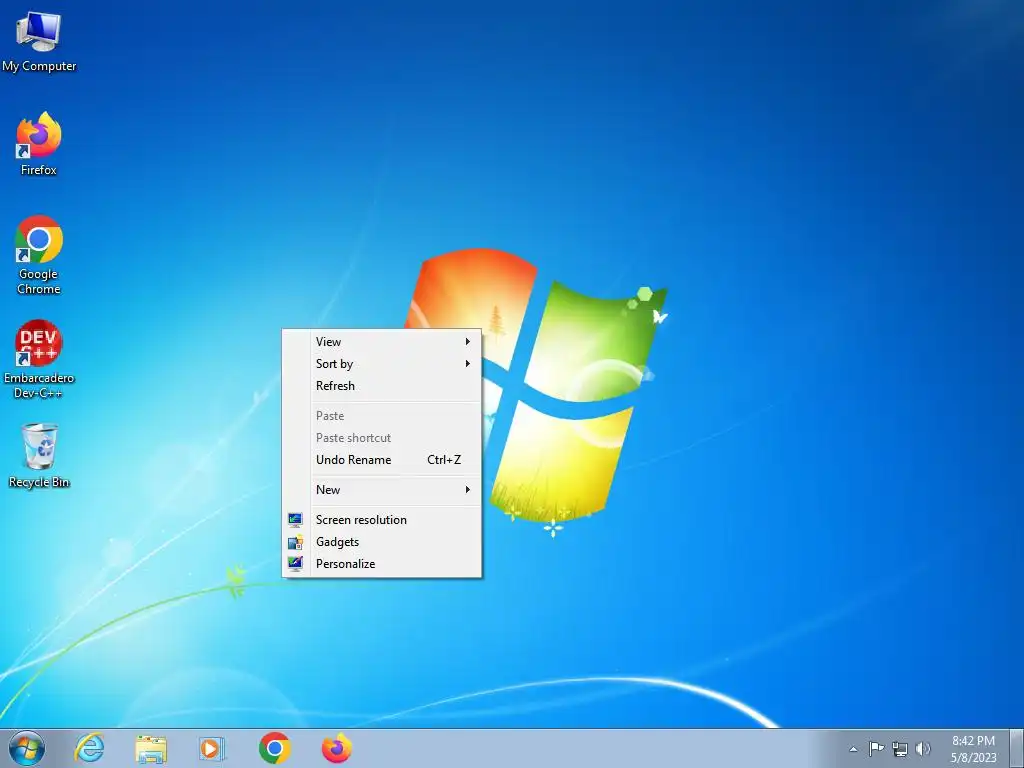Open the volume speaker tray icon
The width and height of the screenshot is (1024, 768).
coord(923,748)
